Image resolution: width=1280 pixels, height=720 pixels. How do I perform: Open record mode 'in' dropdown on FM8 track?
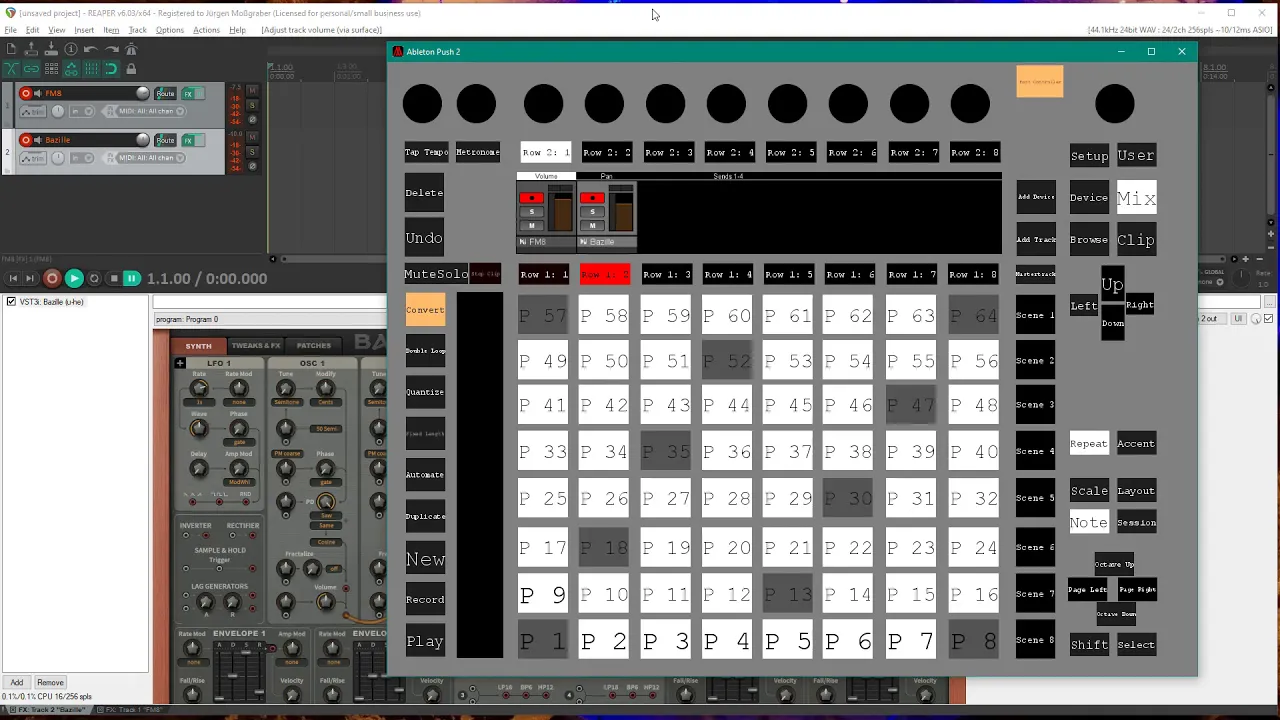(82, 111)
